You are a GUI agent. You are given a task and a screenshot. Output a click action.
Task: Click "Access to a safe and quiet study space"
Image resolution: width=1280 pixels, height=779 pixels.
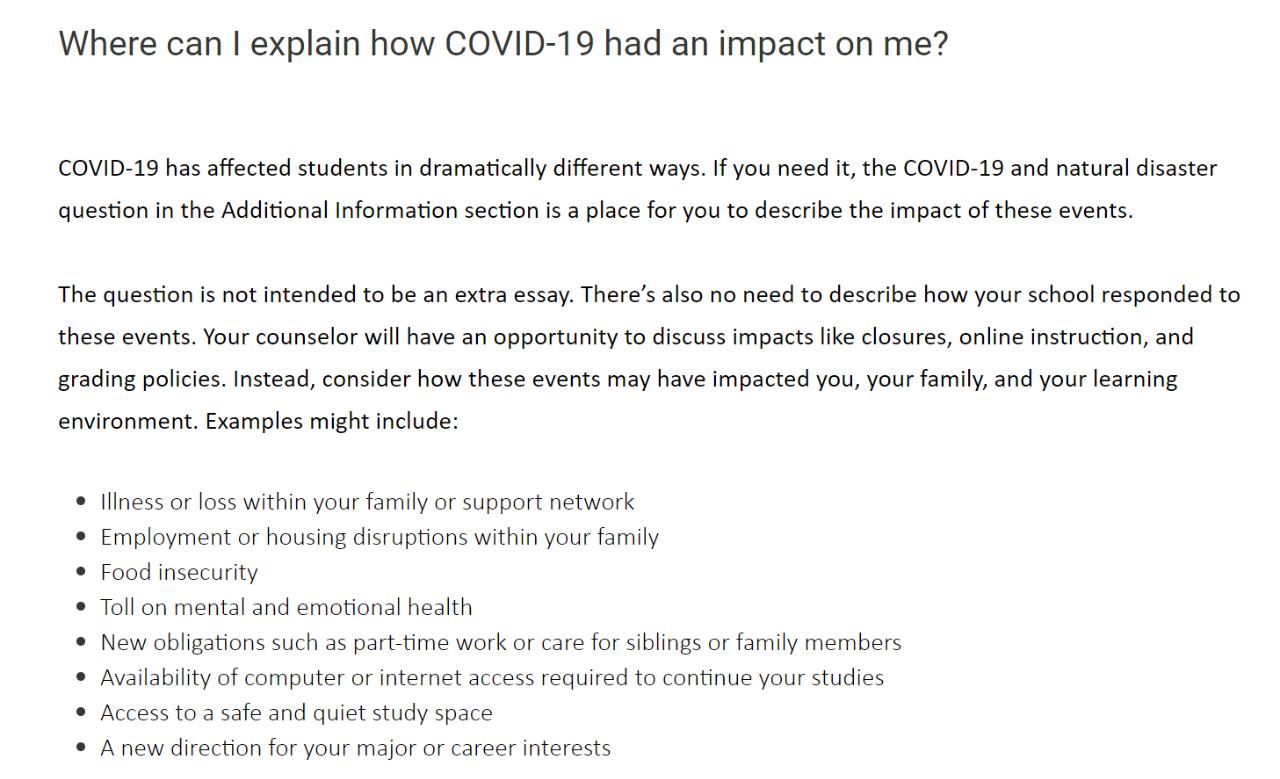click(296, 713)
